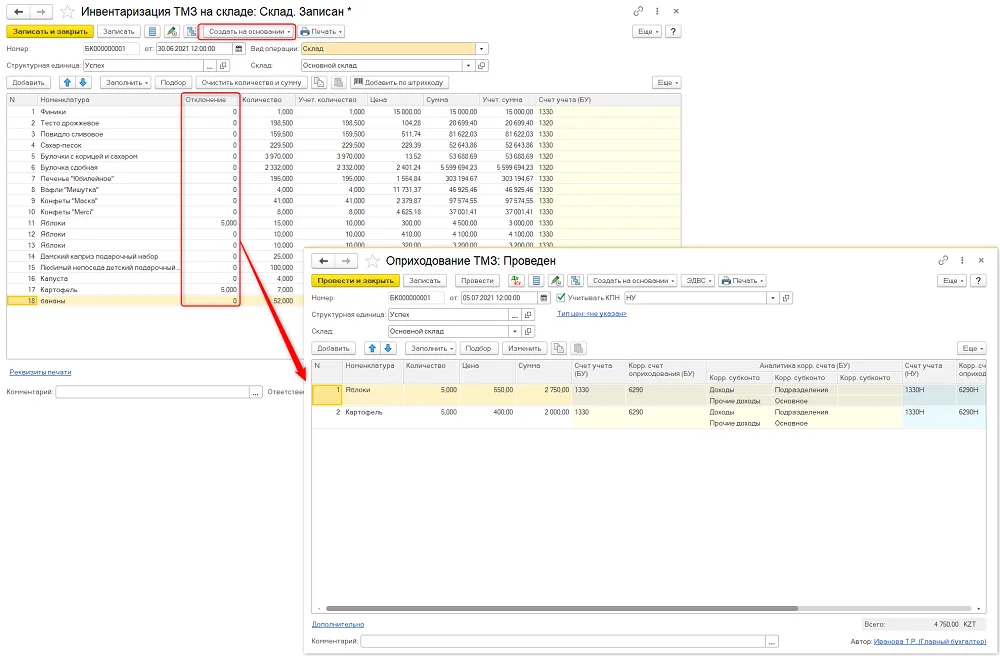Open help (?) in Инвентаризация ТМЗ window
Image resolution: width=1000 pixels, height=656 pixels.
point(673,31)
